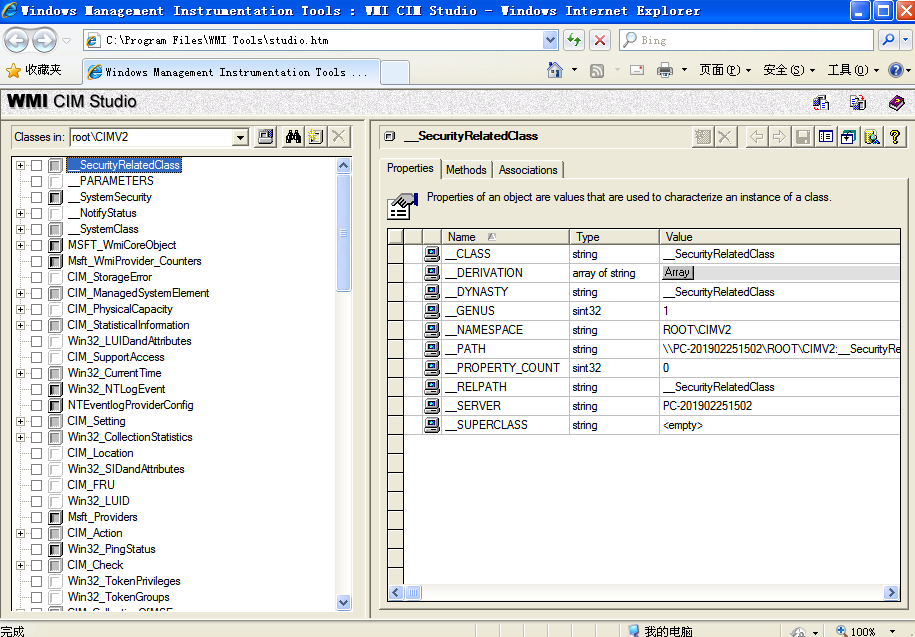The image size is (915, 637).
Task: Expand the __NotifyStatus tree node
Action: 20,214
